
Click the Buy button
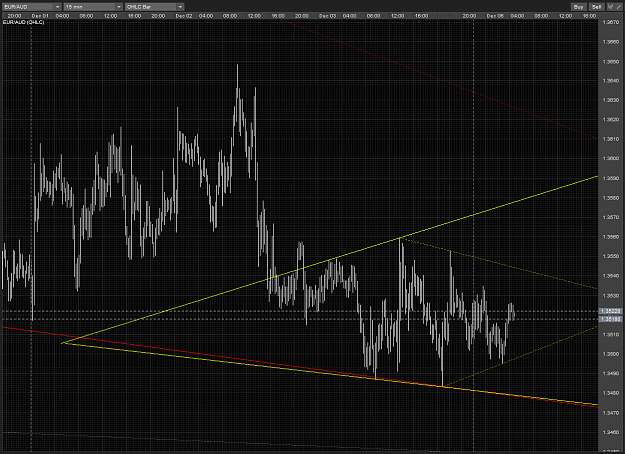click(578, 7)
